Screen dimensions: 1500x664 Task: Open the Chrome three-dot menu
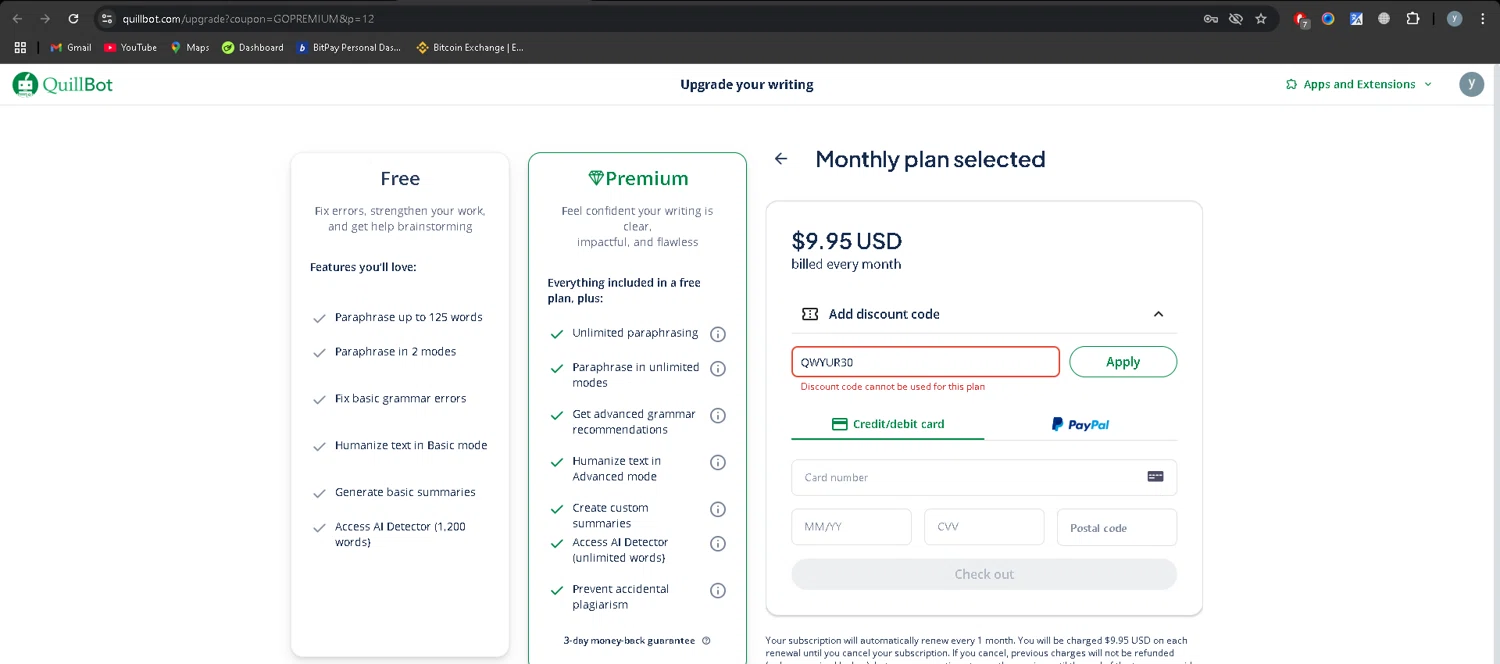(1483, 18)
